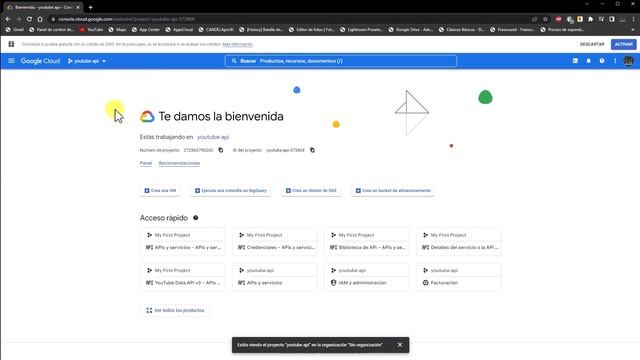Open the youtube api project selector dropdown
The image size is (640, 360).
87,61
